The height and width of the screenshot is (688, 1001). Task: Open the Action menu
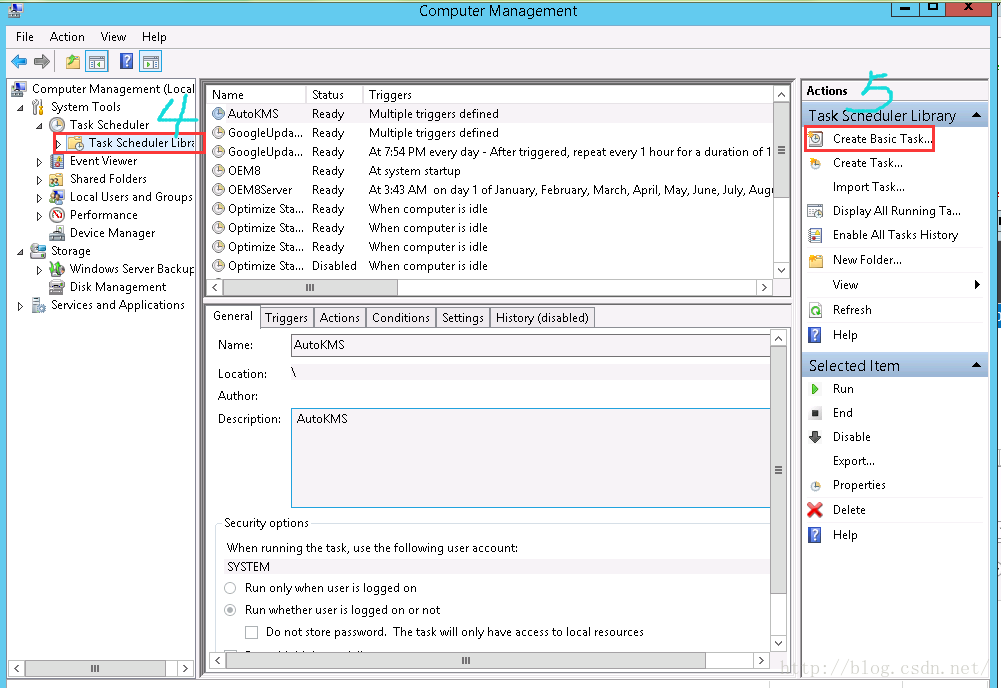67,37
